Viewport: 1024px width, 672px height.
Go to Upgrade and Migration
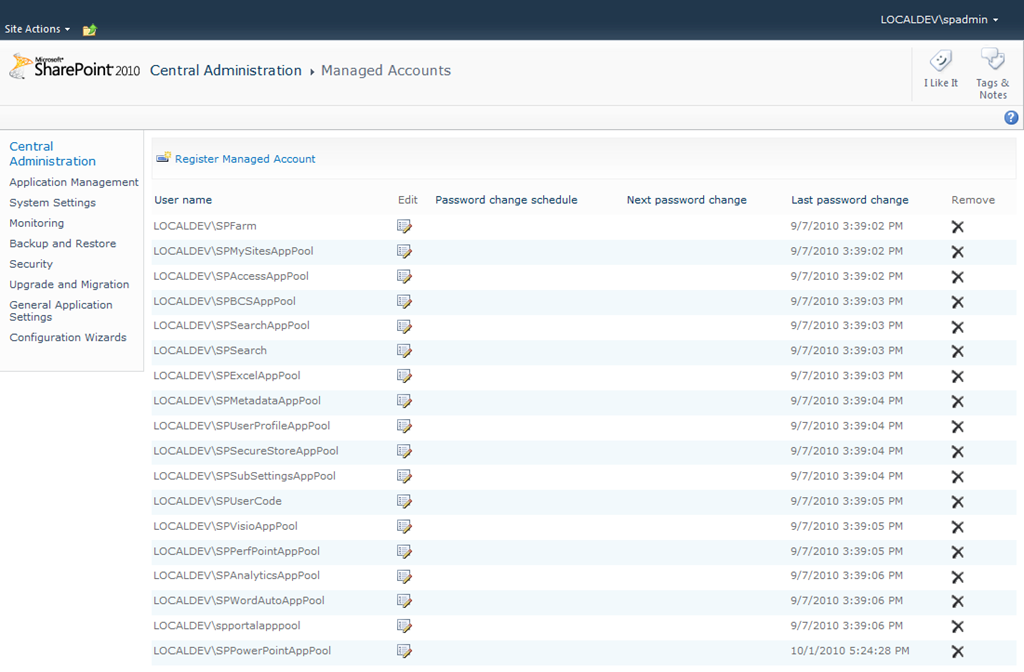[69, 284]
